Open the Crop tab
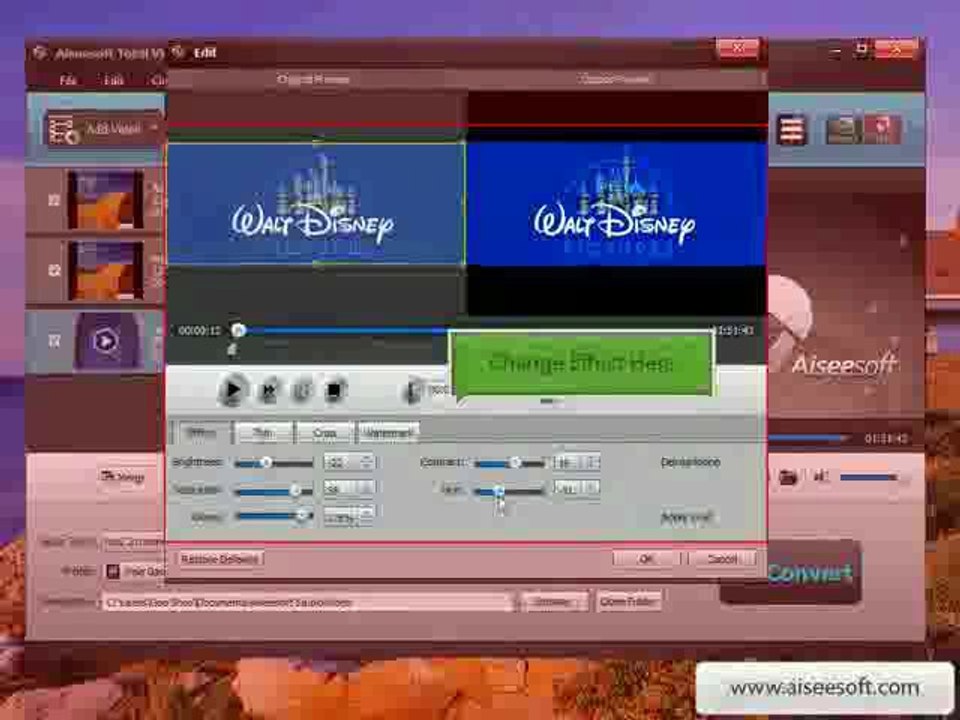The width and height of the screenshot is (960, 720). coord(324,432)
